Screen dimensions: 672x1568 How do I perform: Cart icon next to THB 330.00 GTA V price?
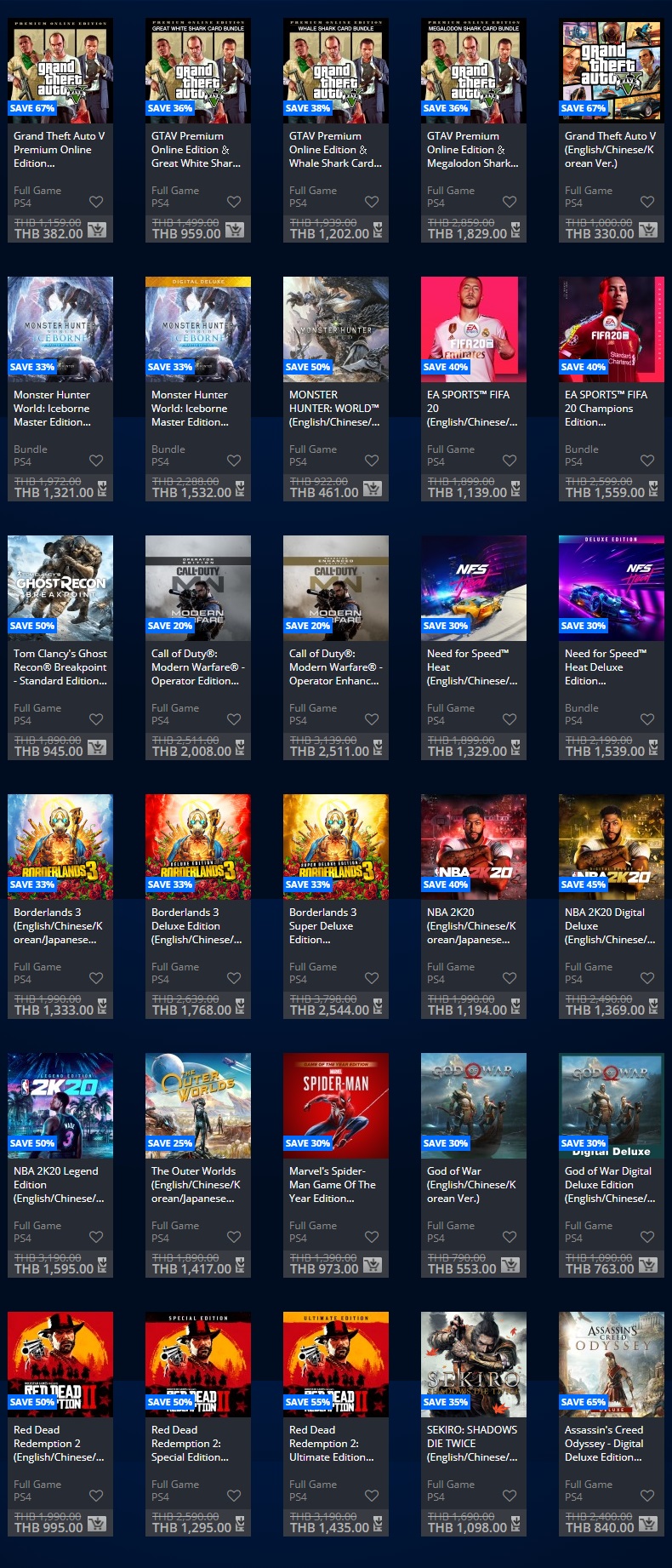pyautogui.click(x=648, y=229)
